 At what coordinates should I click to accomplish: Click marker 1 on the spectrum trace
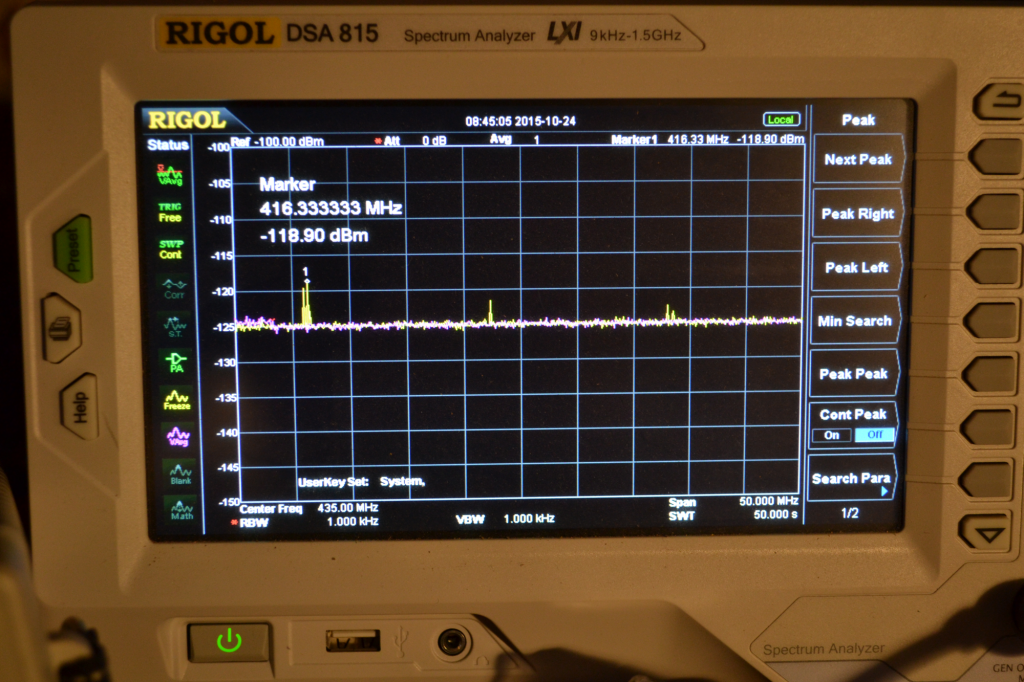pos(307,280)
